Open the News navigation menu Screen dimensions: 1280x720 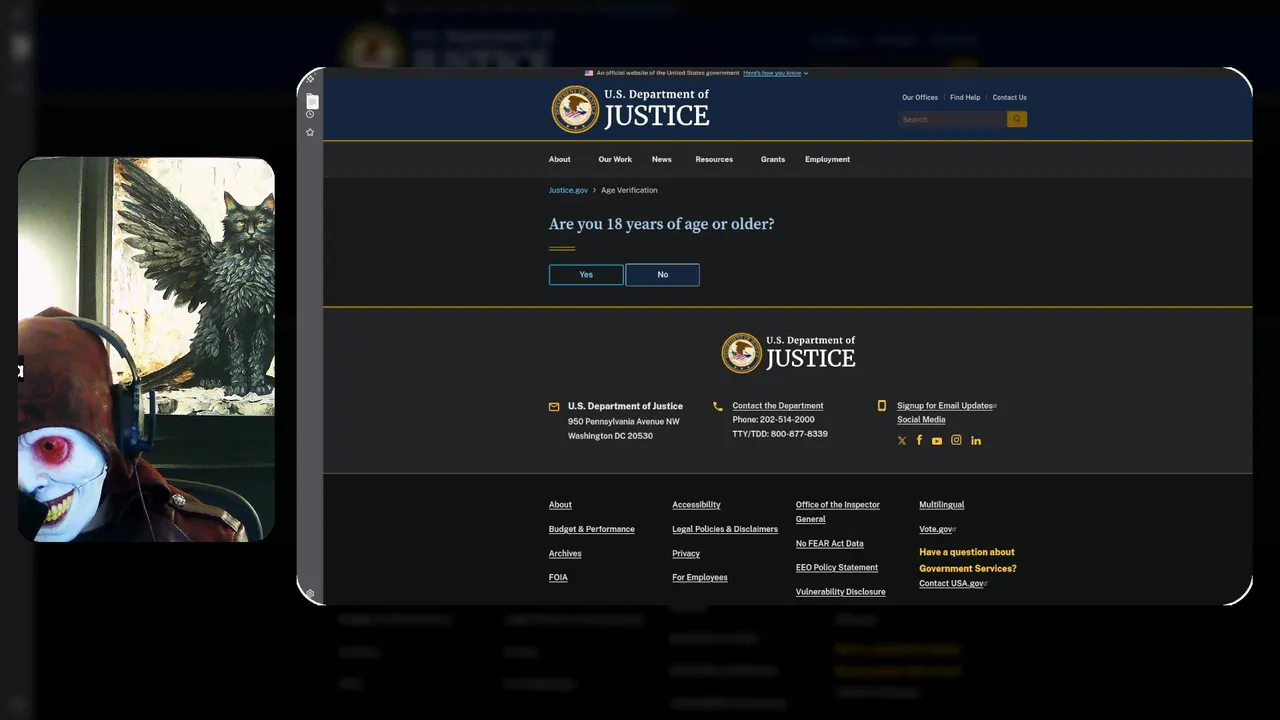coord(662,159)
